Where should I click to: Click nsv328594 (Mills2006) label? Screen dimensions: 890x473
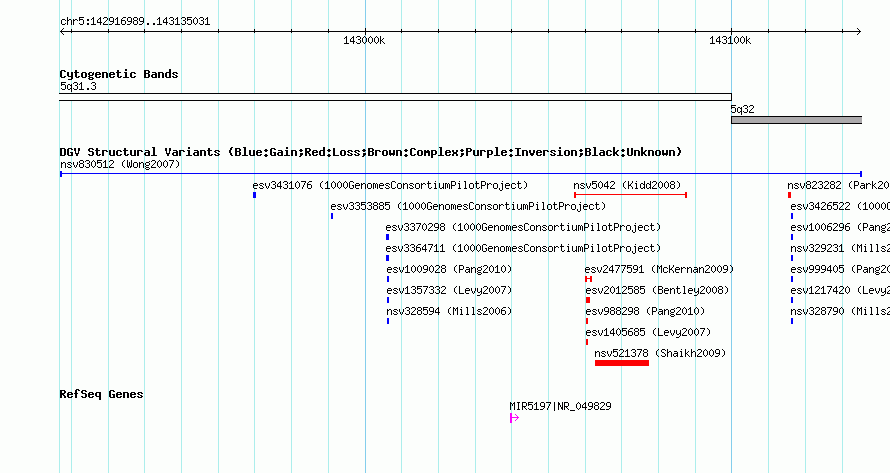(x=449, y=312)
